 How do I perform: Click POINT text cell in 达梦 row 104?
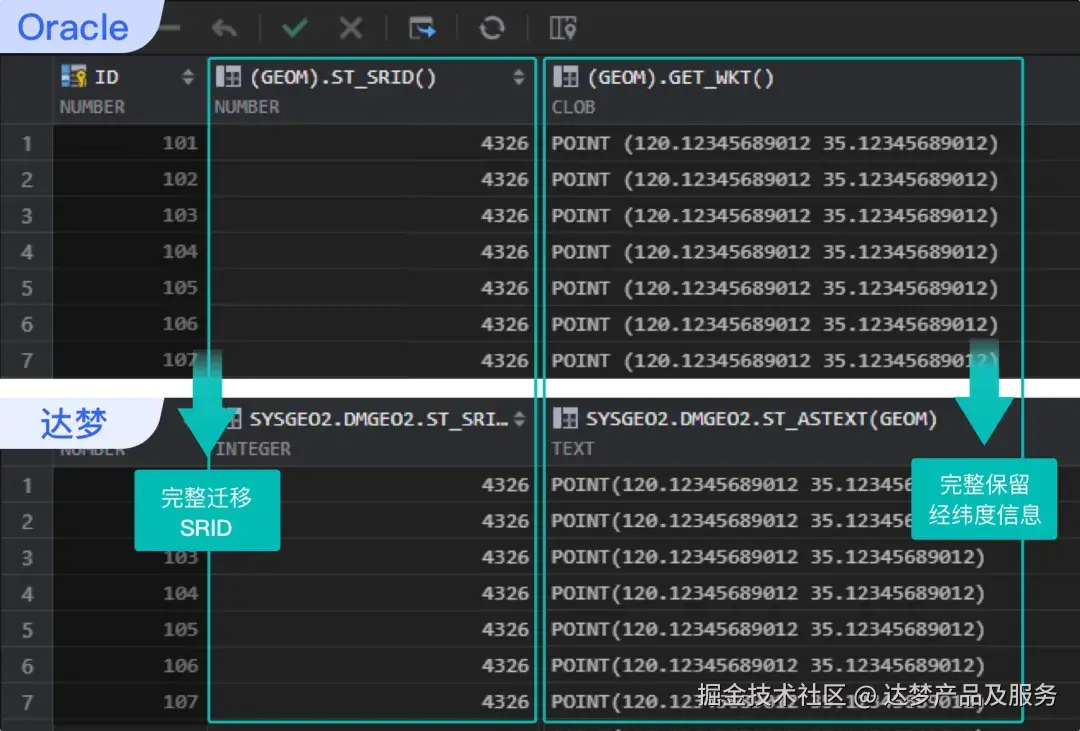click(783, 593)
